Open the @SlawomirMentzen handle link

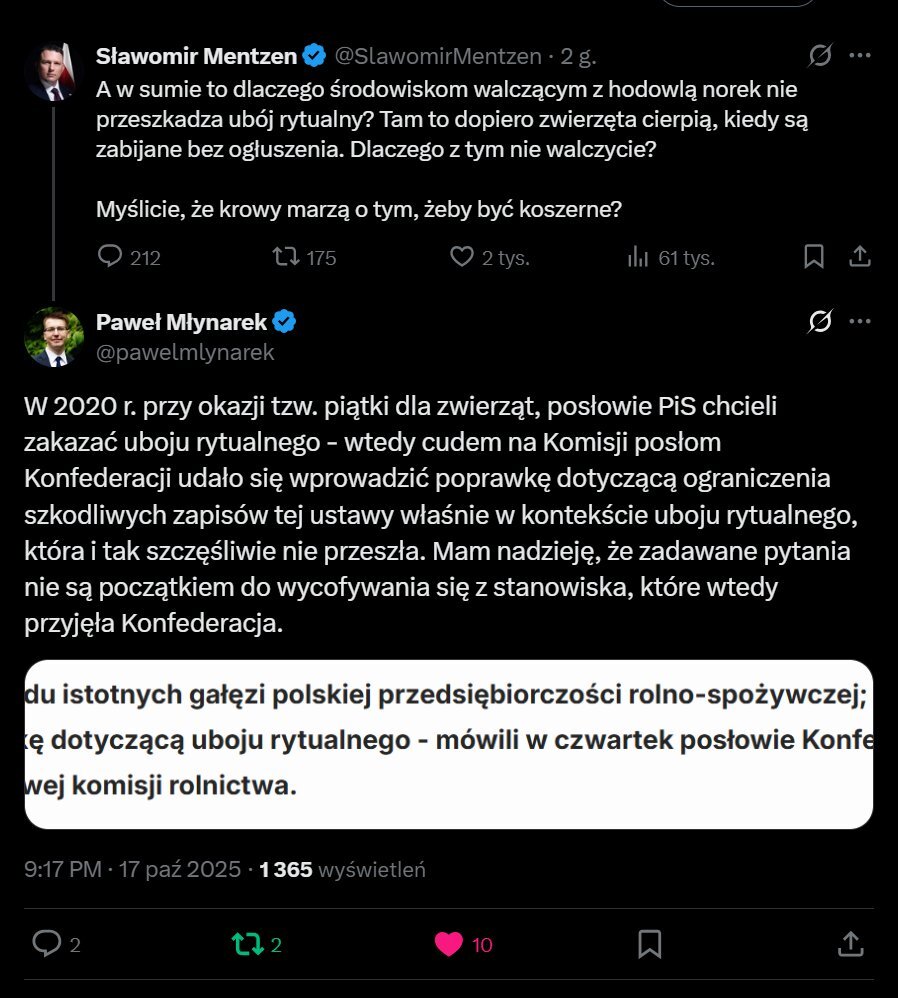(437, 56)
